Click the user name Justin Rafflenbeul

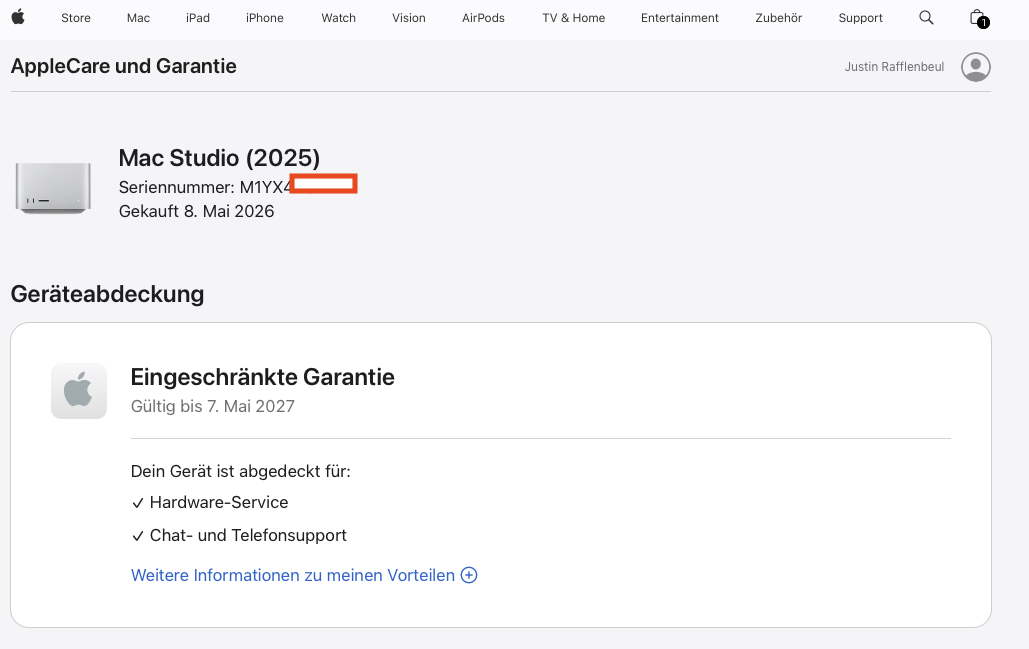click(894, 67)
